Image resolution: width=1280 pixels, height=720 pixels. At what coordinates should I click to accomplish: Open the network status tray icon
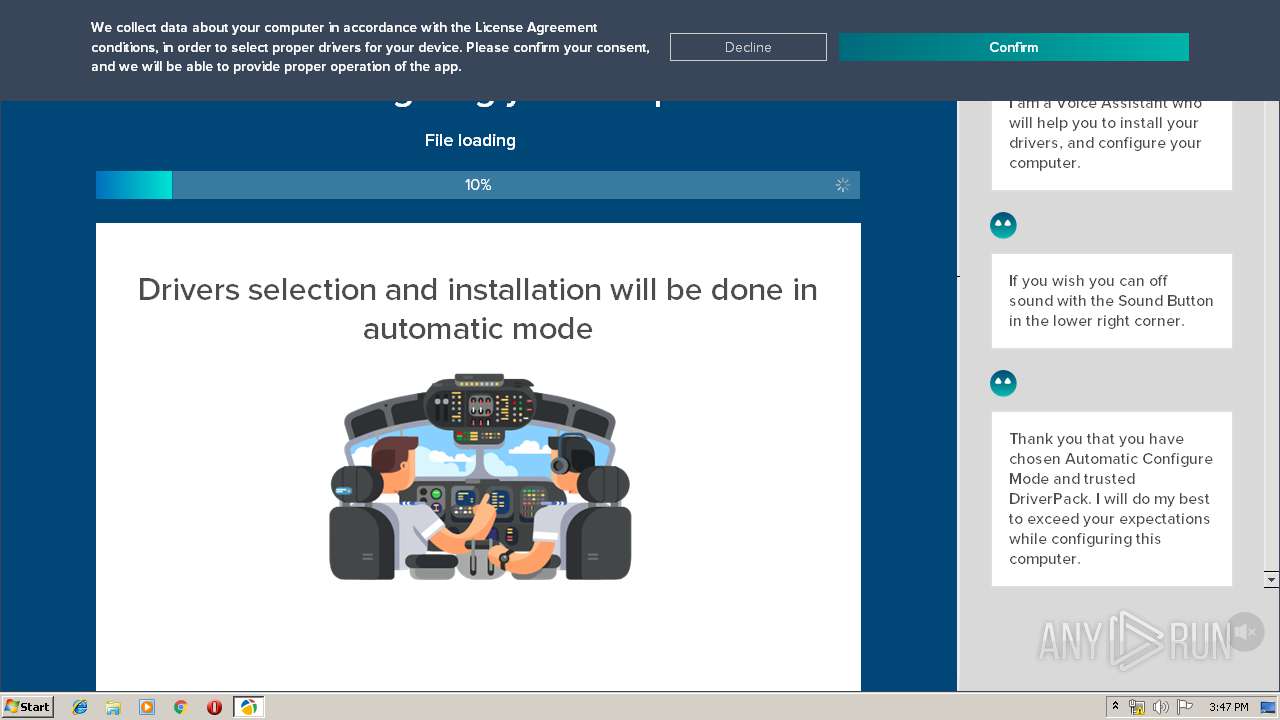(x=1137, y=707)
